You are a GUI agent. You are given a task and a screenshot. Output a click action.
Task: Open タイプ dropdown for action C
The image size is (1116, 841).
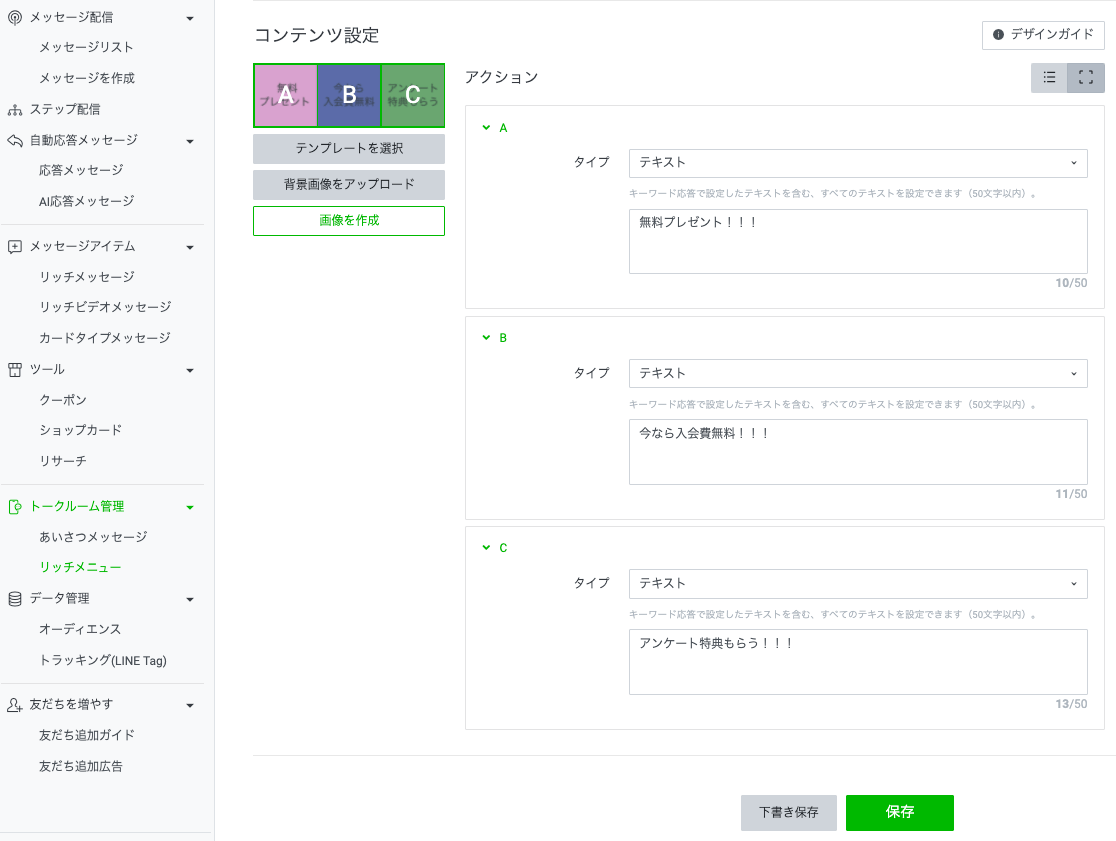858,583
